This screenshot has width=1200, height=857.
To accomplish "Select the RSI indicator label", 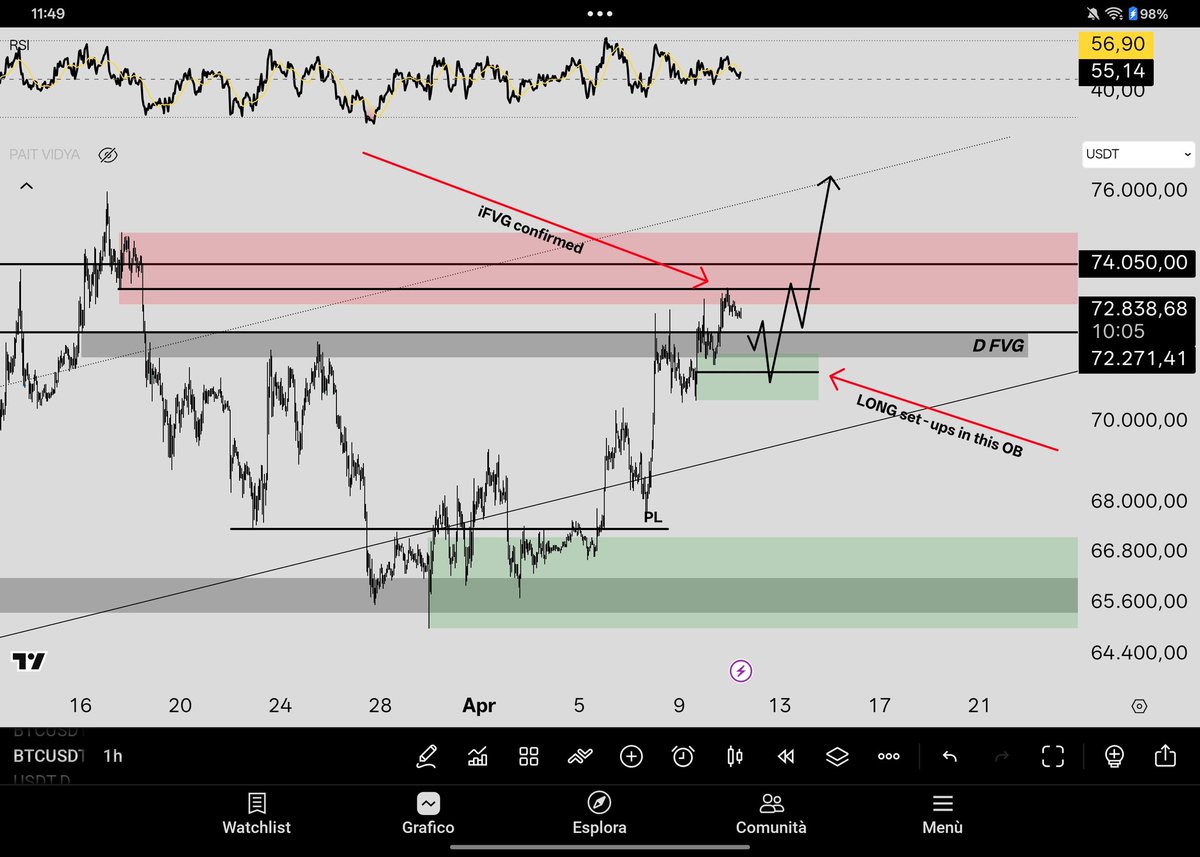I will (x=19, y=45).
